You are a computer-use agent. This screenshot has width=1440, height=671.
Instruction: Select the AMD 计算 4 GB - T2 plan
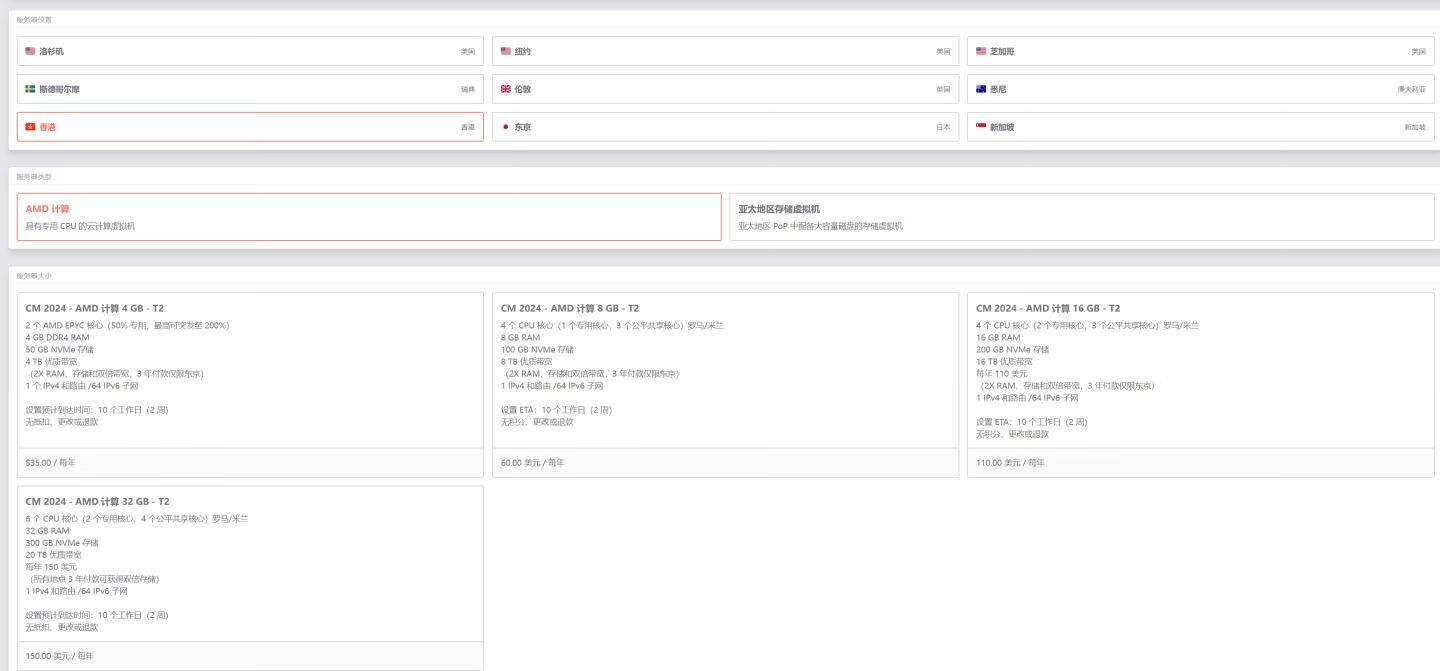[x=250, y=370]
